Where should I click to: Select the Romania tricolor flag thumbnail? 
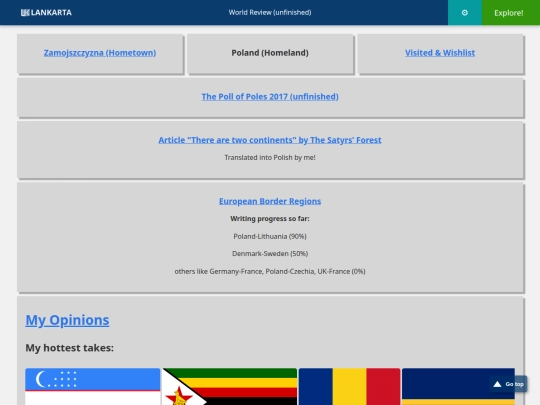tap(350, 386)
